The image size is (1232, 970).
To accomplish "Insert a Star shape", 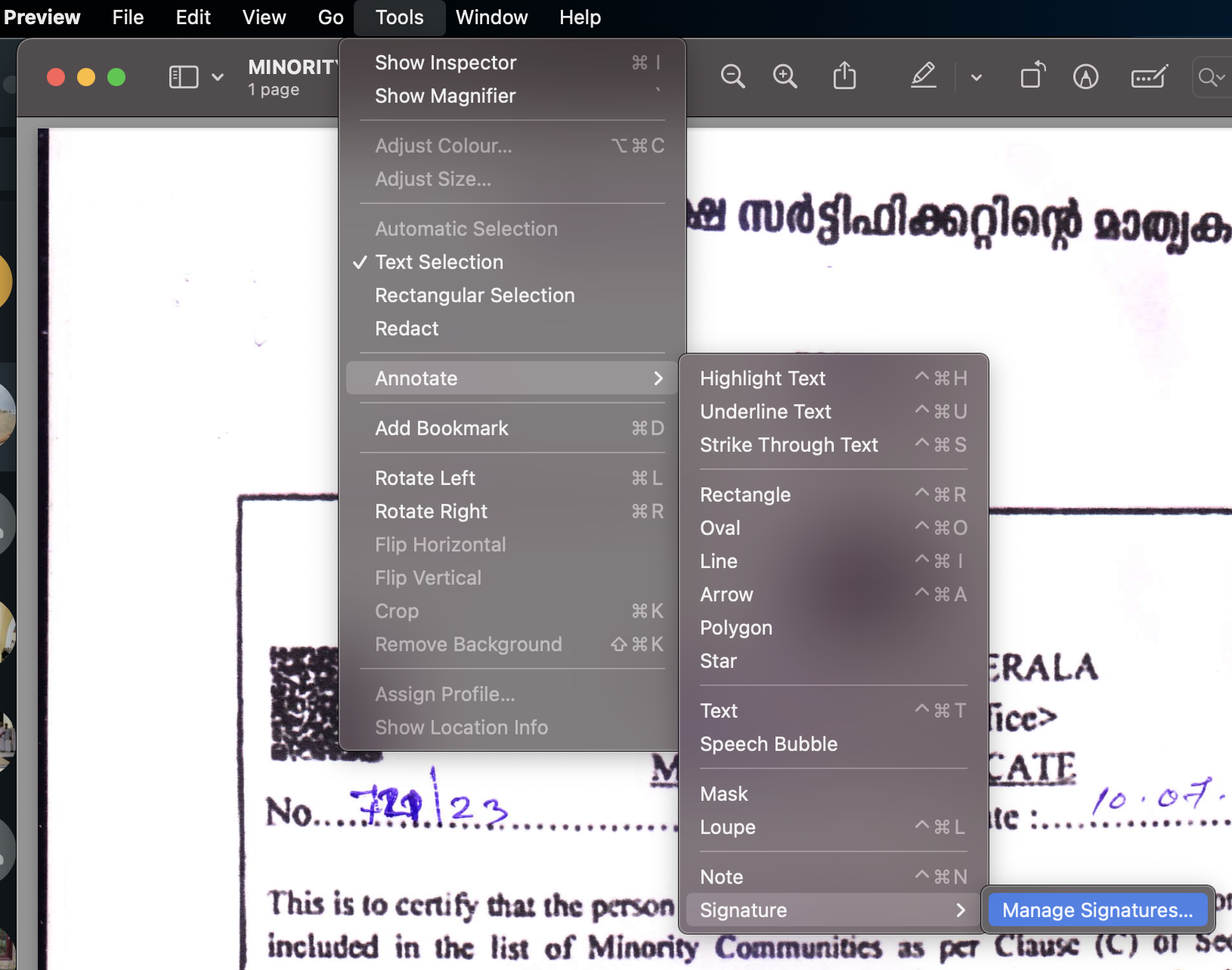I will 833,661.
